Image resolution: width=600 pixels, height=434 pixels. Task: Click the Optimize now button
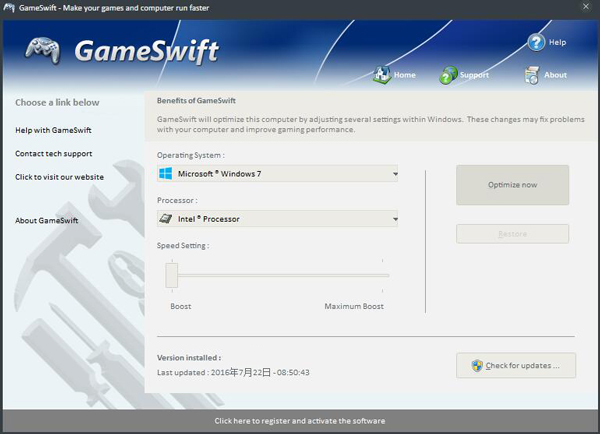coord(512,185)
